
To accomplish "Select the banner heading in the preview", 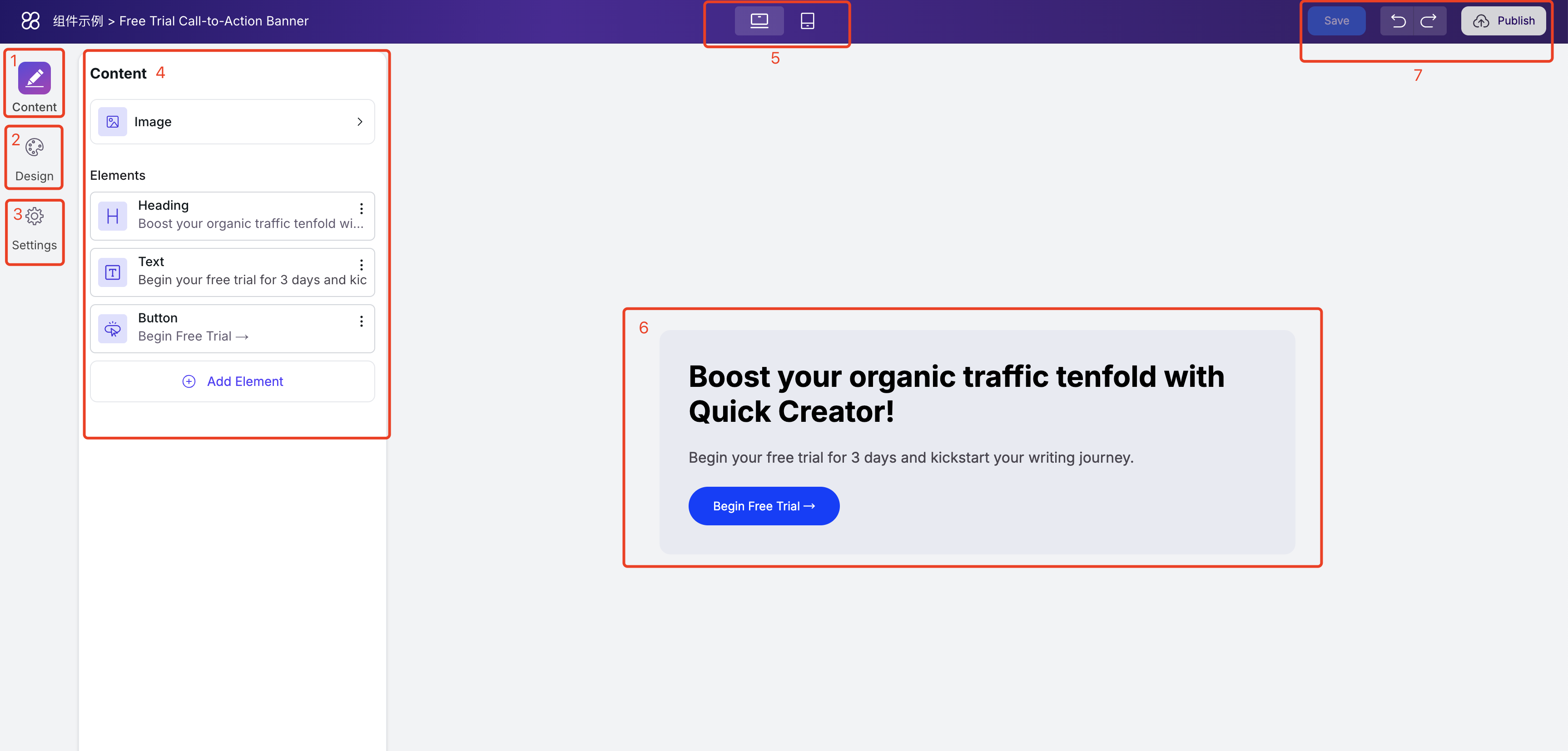I will [956, 394].
